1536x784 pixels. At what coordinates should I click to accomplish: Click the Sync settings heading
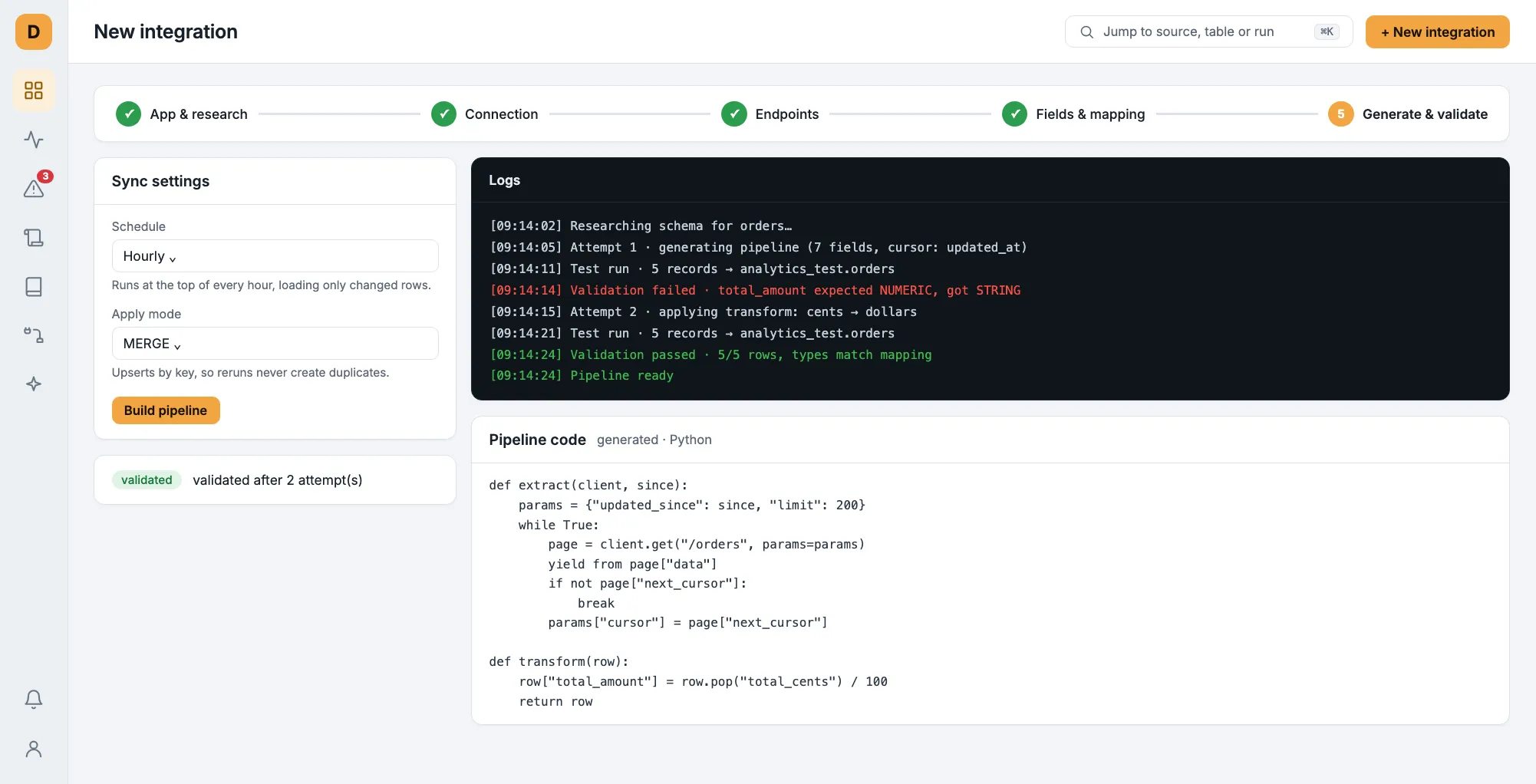[x=160, y=181]
